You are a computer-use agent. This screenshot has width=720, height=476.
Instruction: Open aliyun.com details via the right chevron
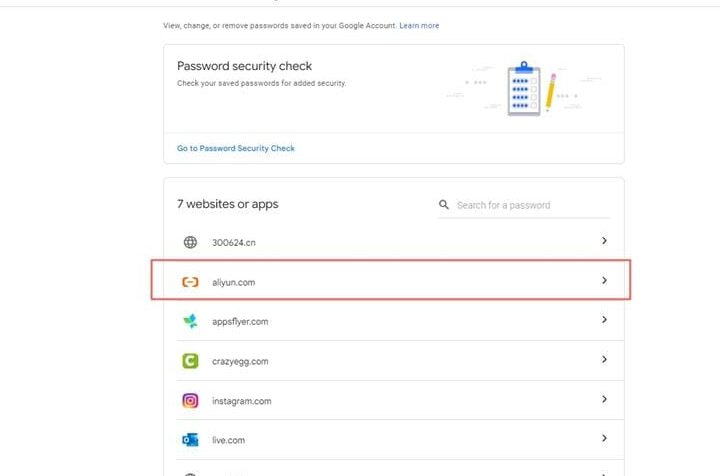pos(604,281)
